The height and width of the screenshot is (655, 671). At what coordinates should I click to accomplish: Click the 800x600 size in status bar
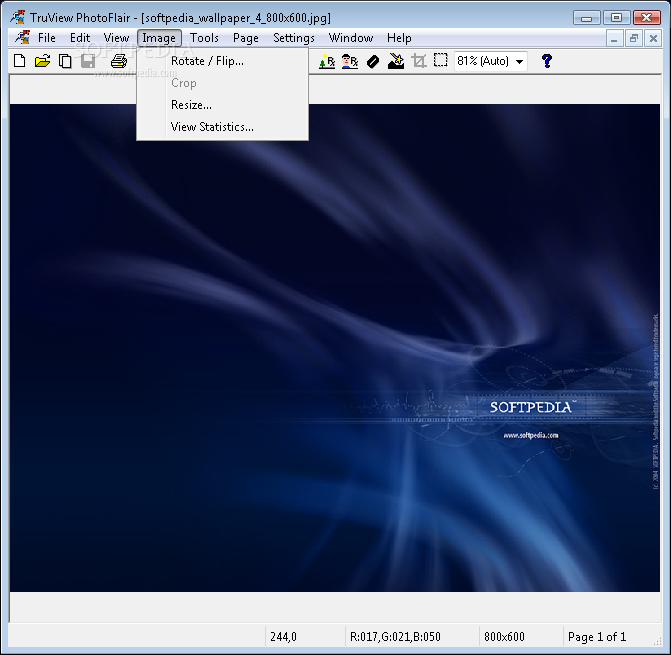click(504, 637)
